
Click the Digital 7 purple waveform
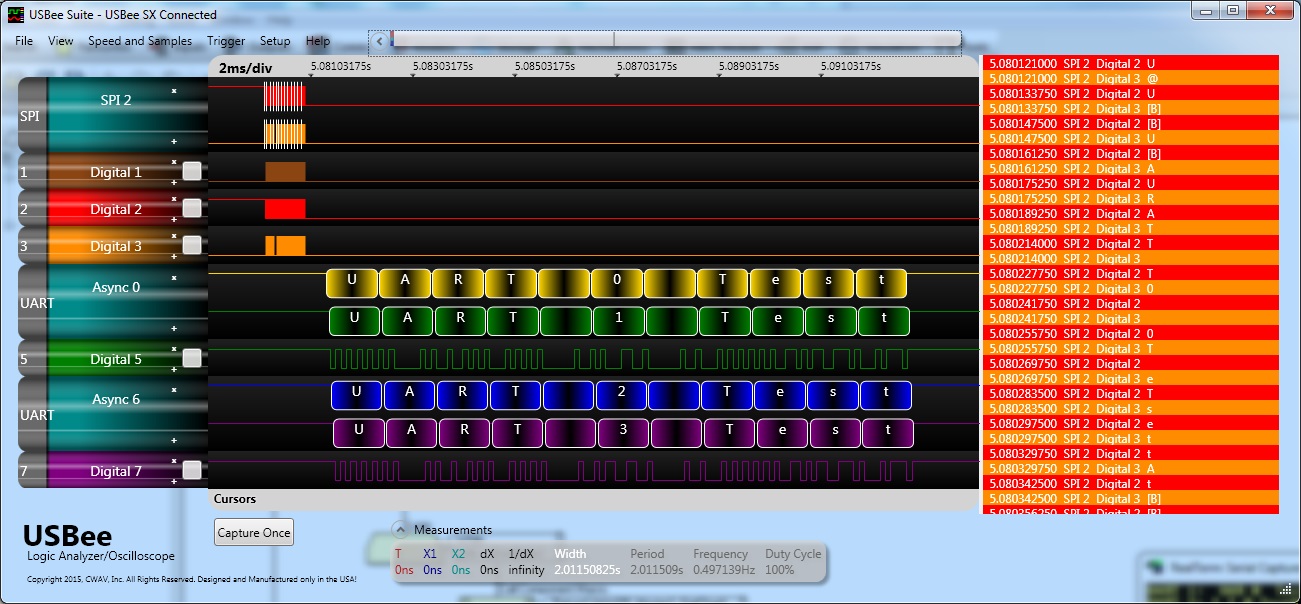[x=624, y=471]
